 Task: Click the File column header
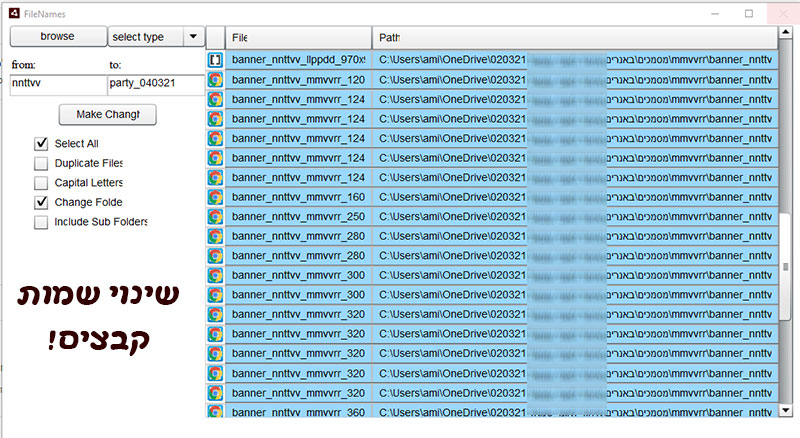point(297,38)
